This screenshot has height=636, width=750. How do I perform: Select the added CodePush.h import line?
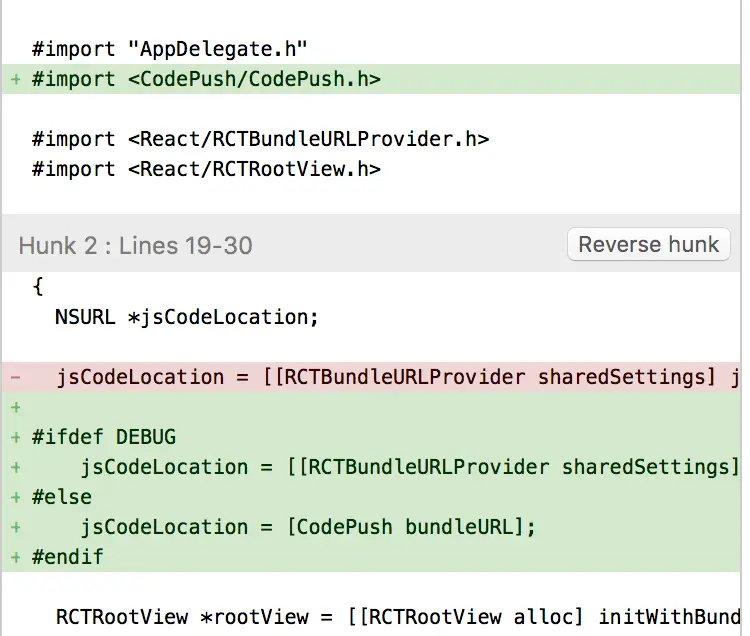click(371, 79)
